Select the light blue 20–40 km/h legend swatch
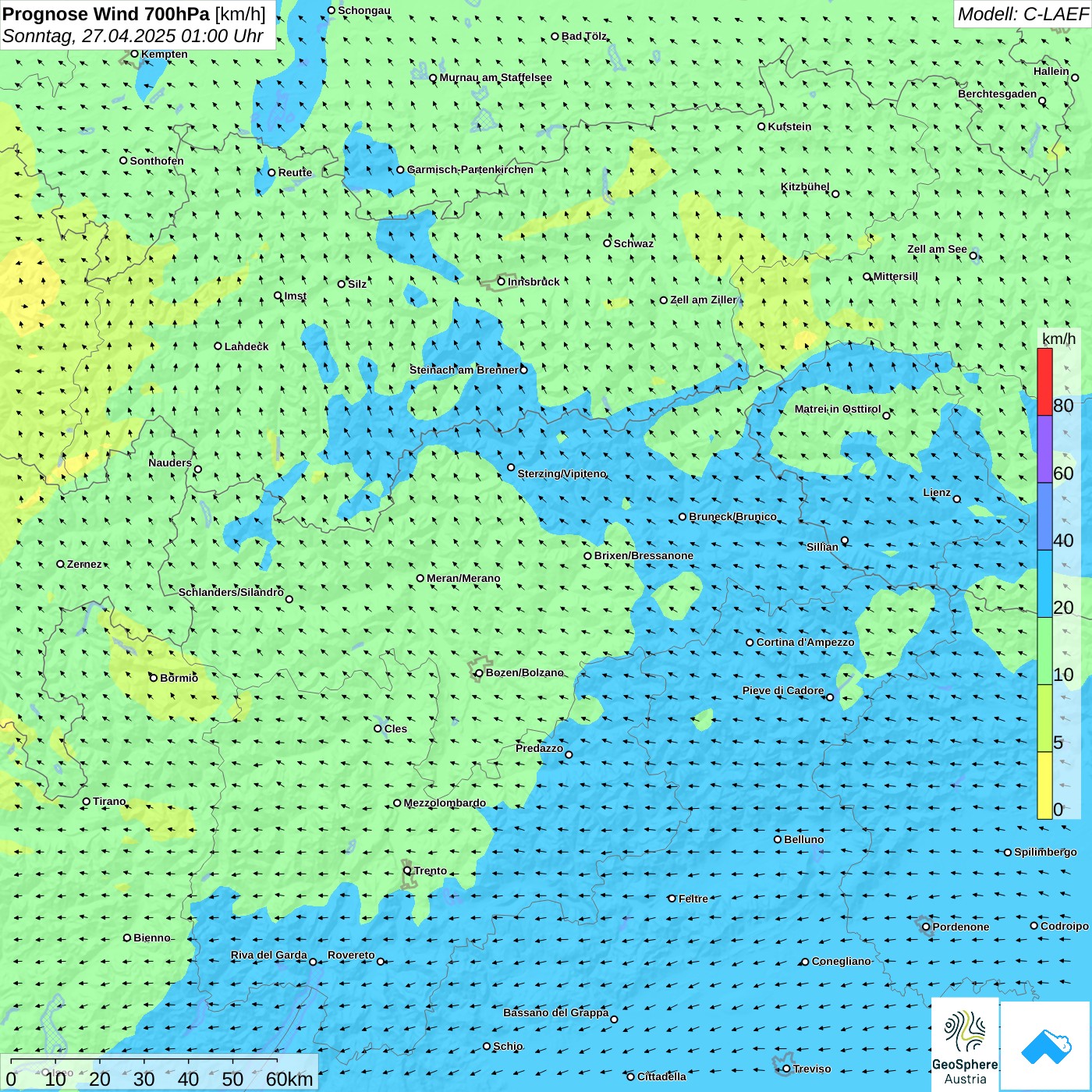The image size is (1092, 1092). click(x=1044, y=583)
